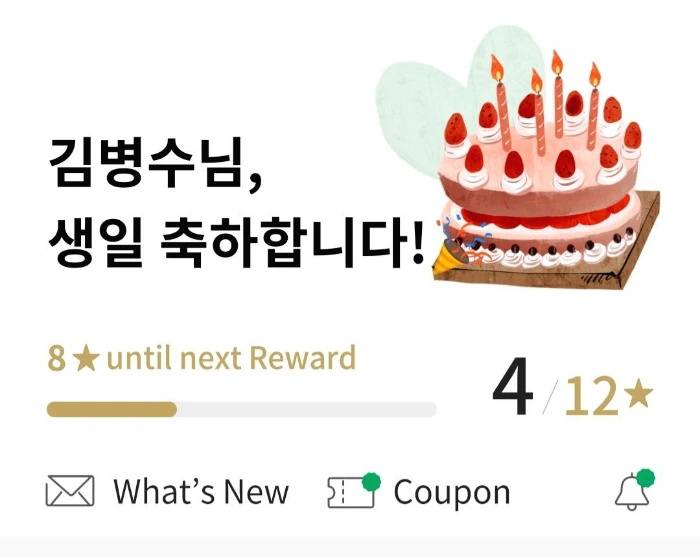
Task: Open the coupon ticket icon
Action: coord(351,493)
